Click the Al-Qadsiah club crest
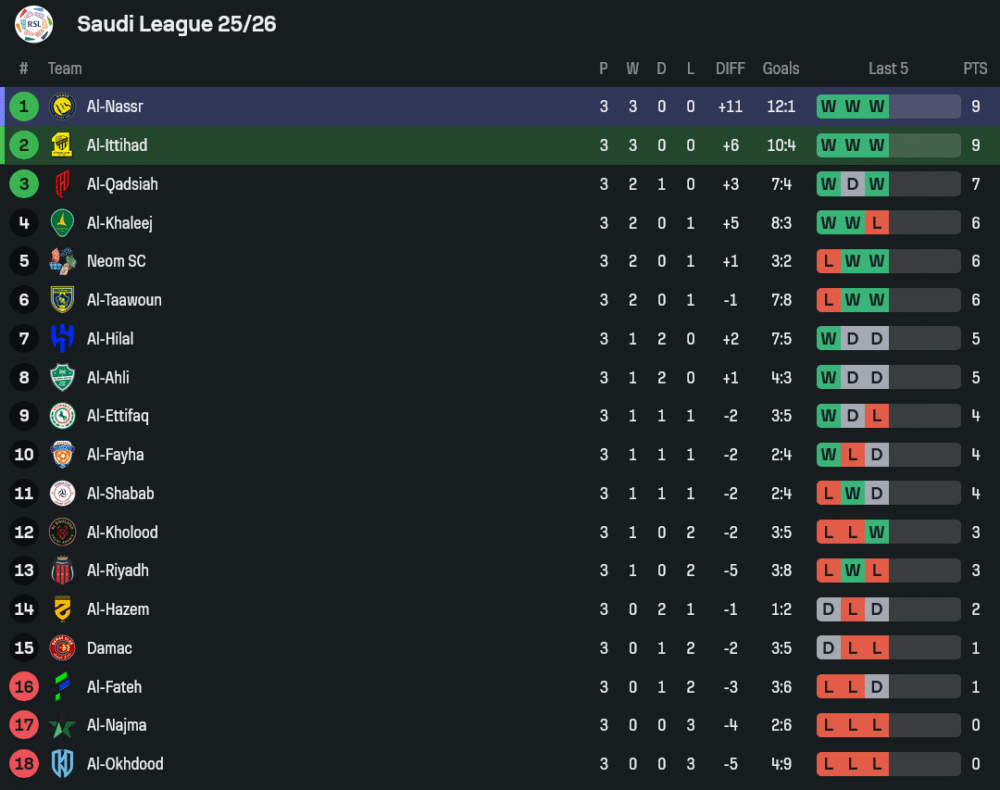 click(x=62, y=184)
